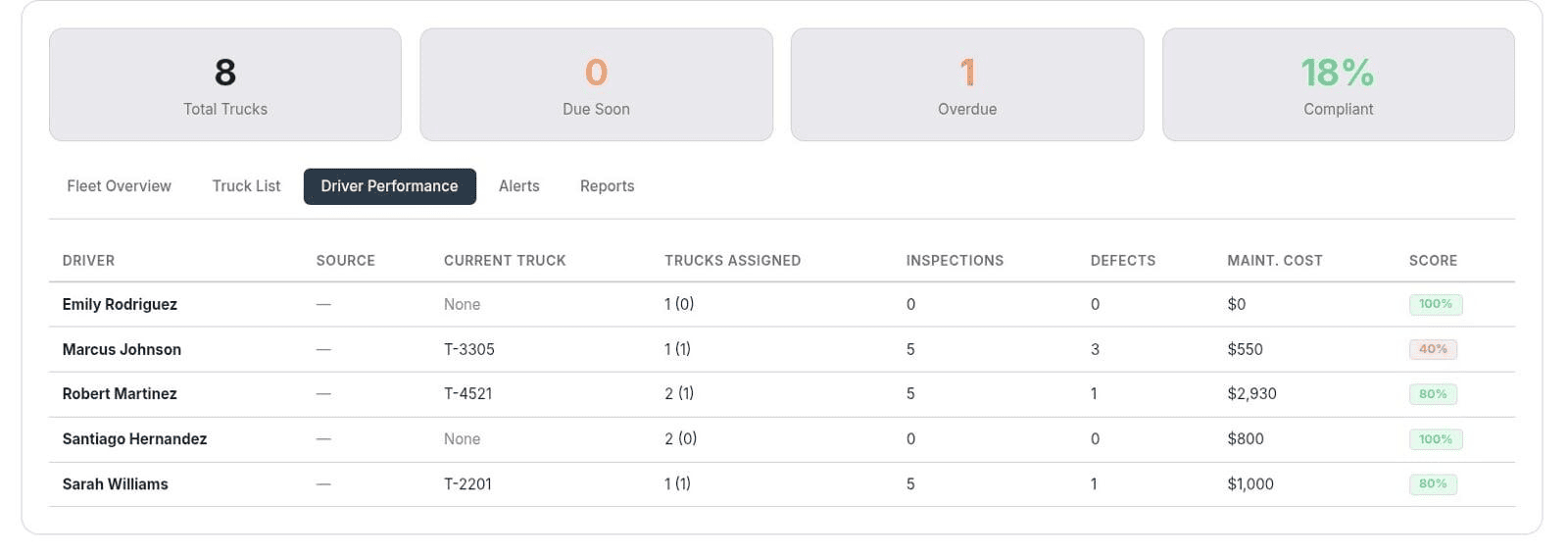Screen dimensions: 1568x555
Task: Click truck T-3305 in Current Truck column
Action: pyautogui.click(x=468, y=349)
